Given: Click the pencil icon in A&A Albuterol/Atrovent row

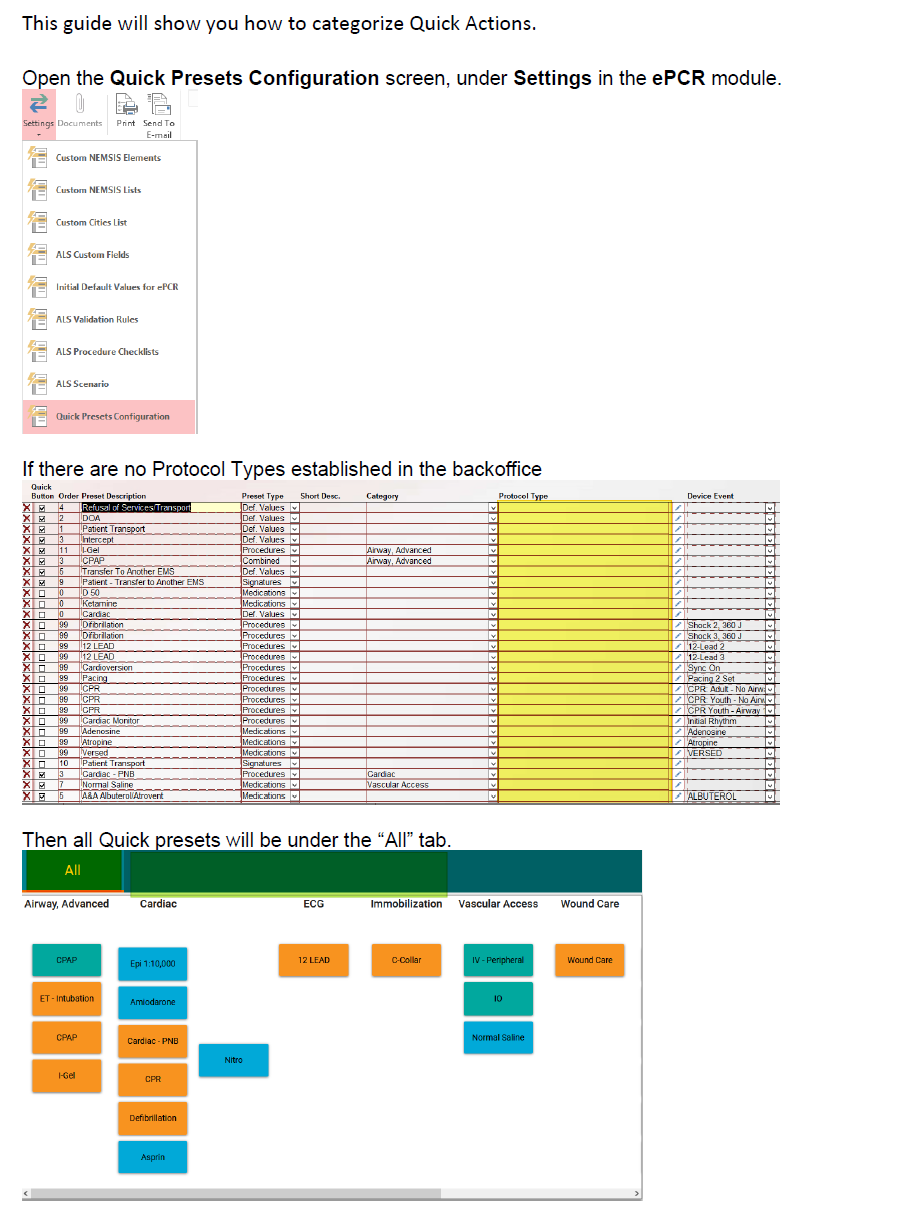Looking at the screenshot, I should pos(679,796).
